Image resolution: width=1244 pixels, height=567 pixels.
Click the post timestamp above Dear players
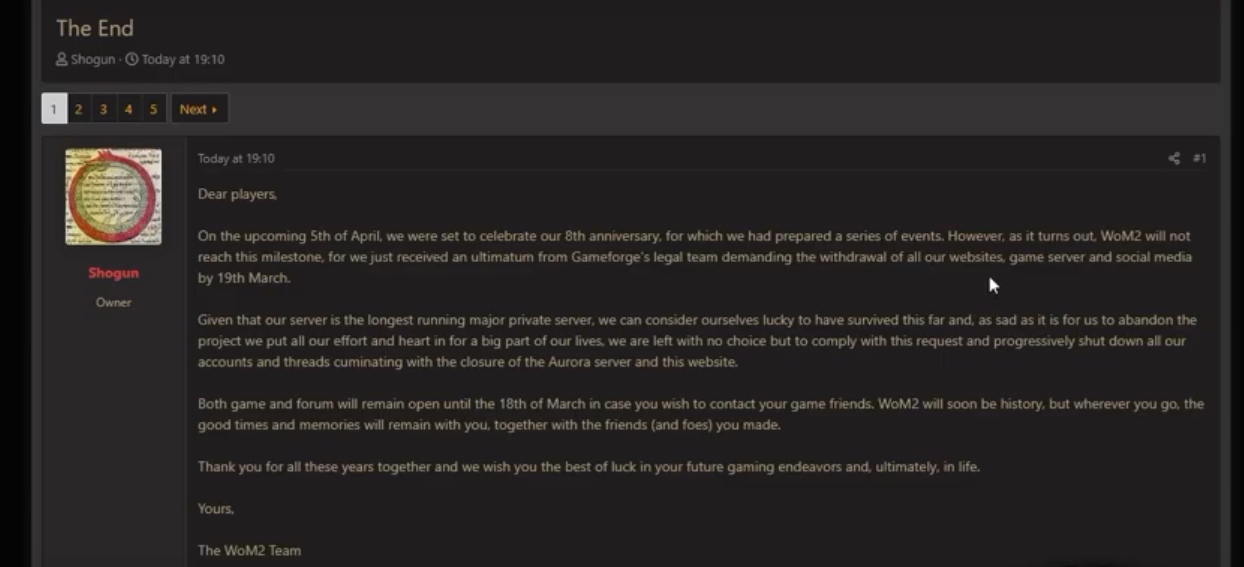(x=236, y=158)
